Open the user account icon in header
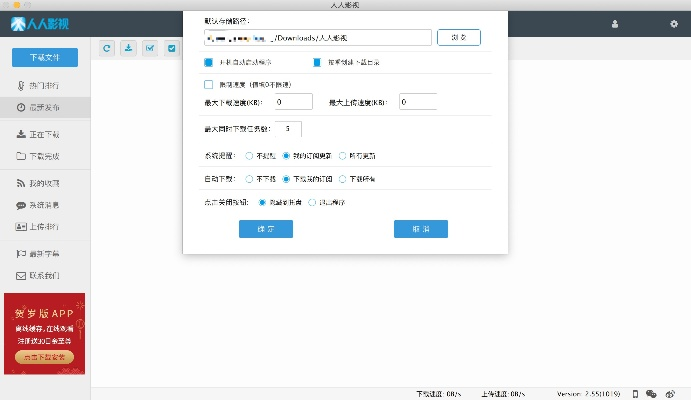The width and height of the screenshot is (691, 400). coord(614,23)
